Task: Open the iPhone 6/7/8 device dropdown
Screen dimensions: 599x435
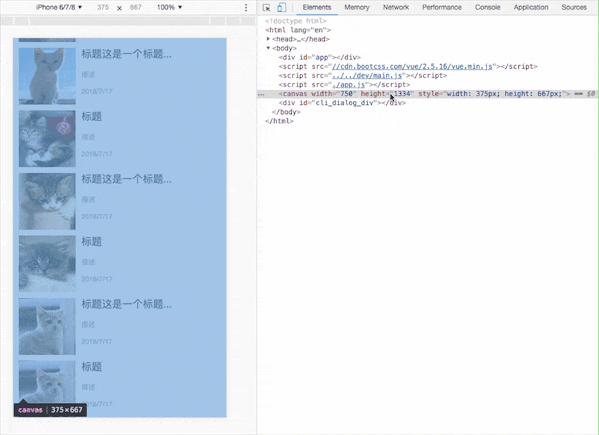Action: pos(59,7)
